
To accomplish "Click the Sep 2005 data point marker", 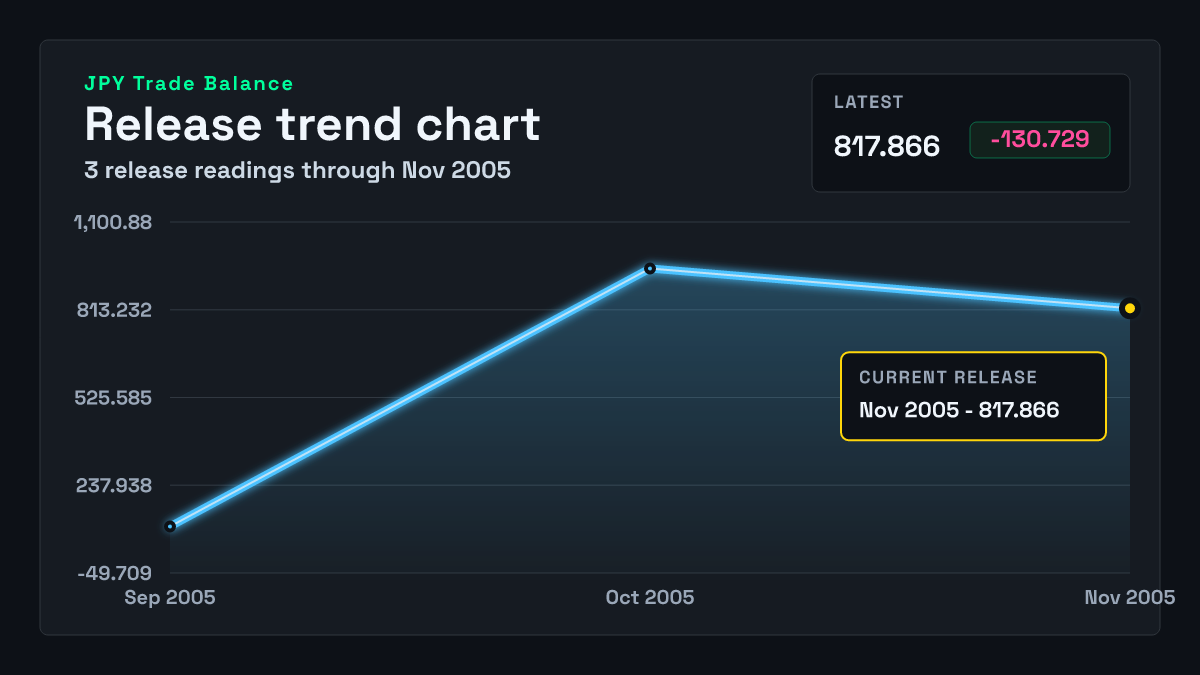I will pyautogui.click(x=170, y=526).
